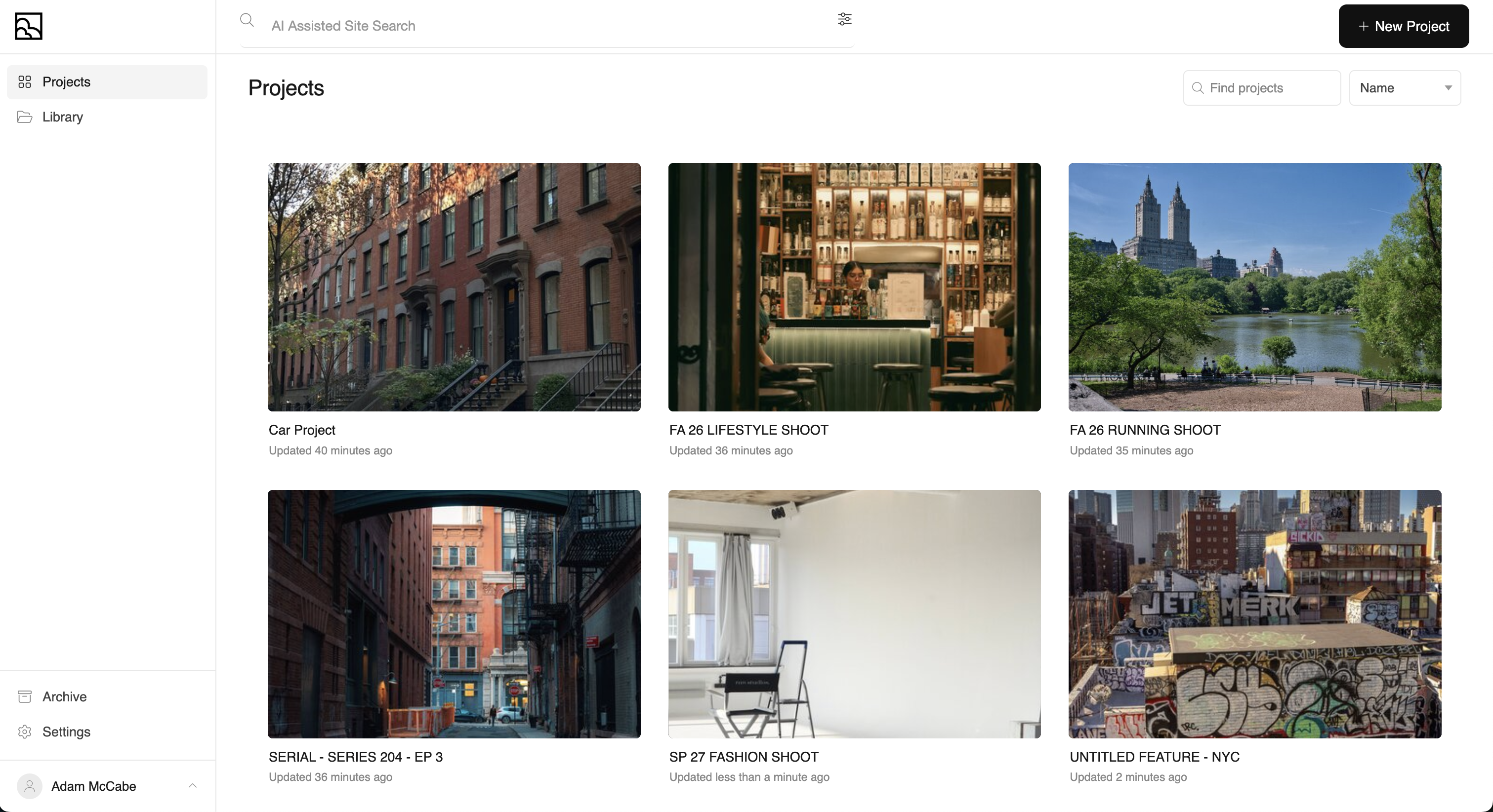Click the app logo icon
Viewport: 1493px width, 812px height.
click(28, 26)
